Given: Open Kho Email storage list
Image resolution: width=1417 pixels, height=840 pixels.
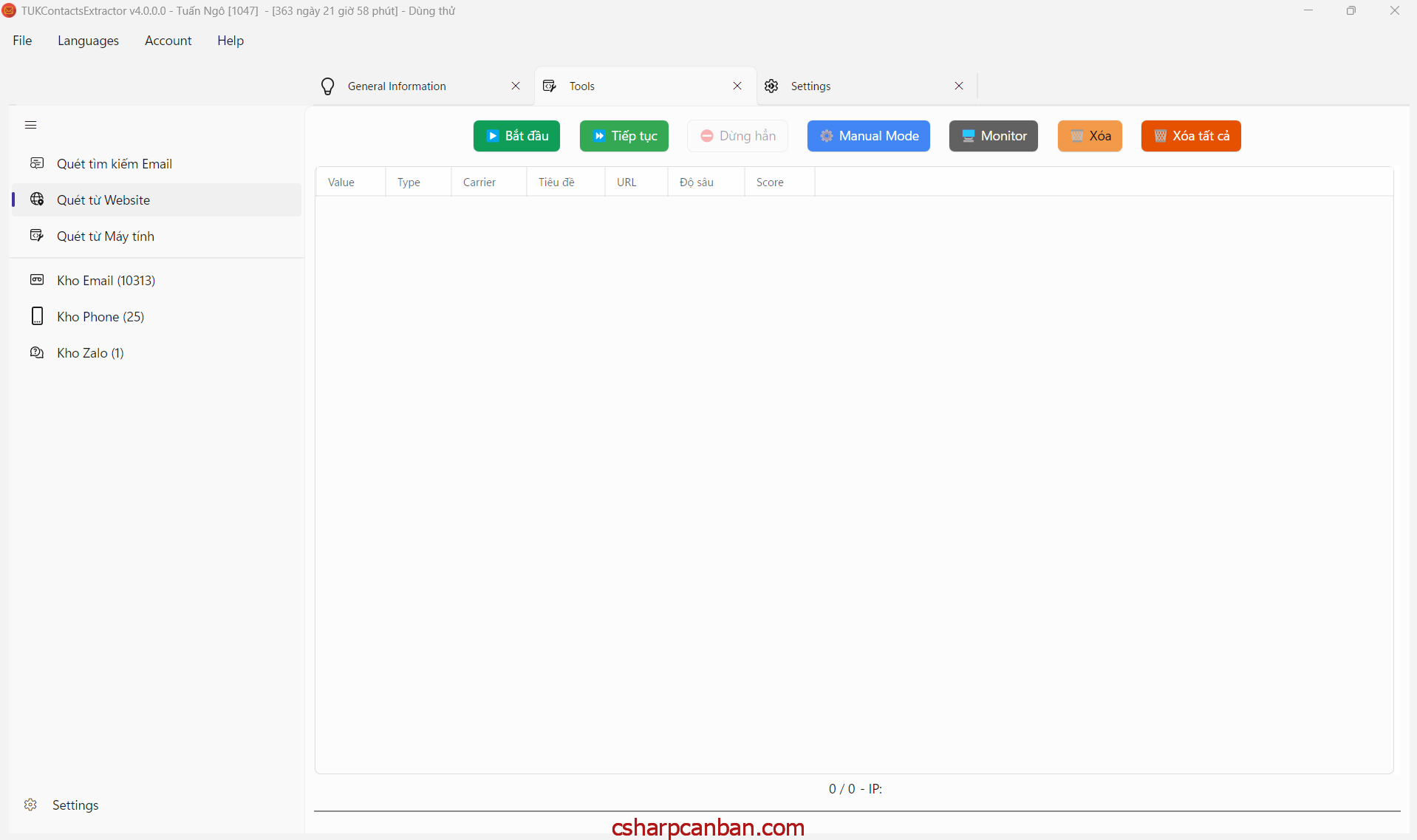Looking at the screenshot, I should [106, 281].
